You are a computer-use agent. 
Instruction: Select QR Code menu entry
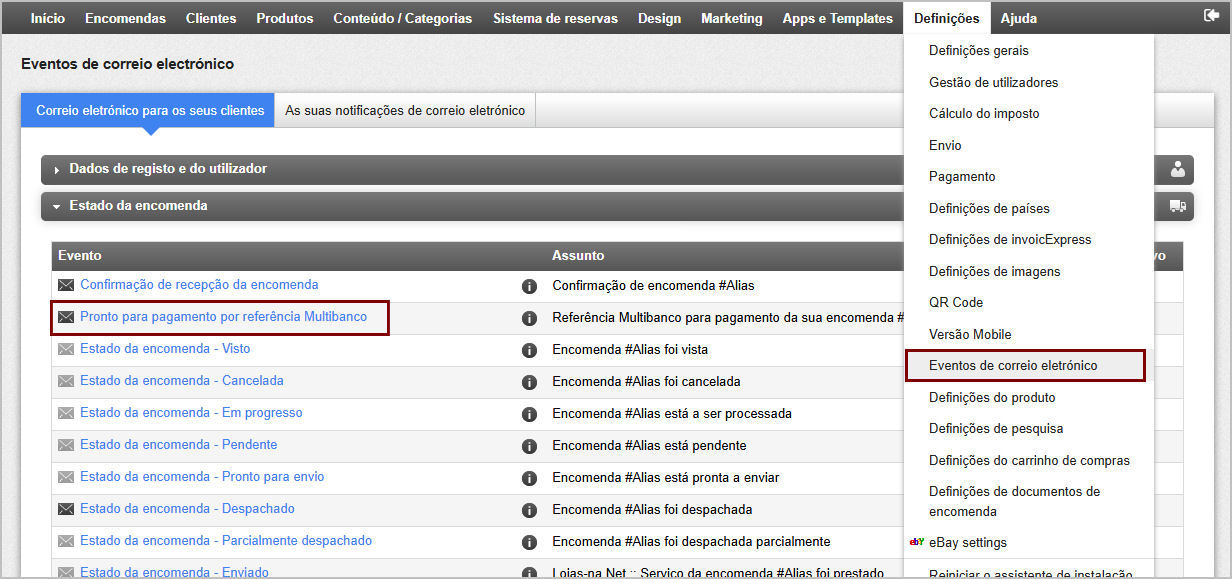(956, 303)
